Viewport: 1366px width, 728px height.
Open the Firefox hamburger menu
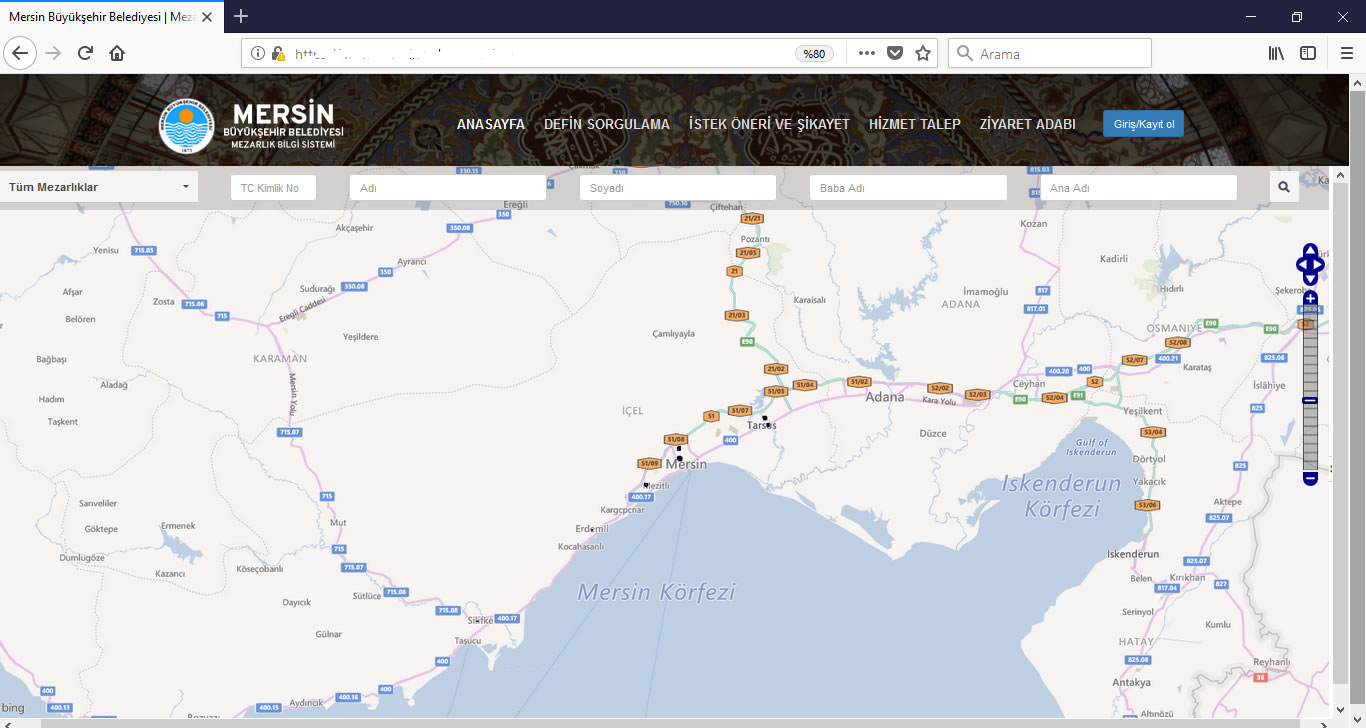click(1346, 53)
